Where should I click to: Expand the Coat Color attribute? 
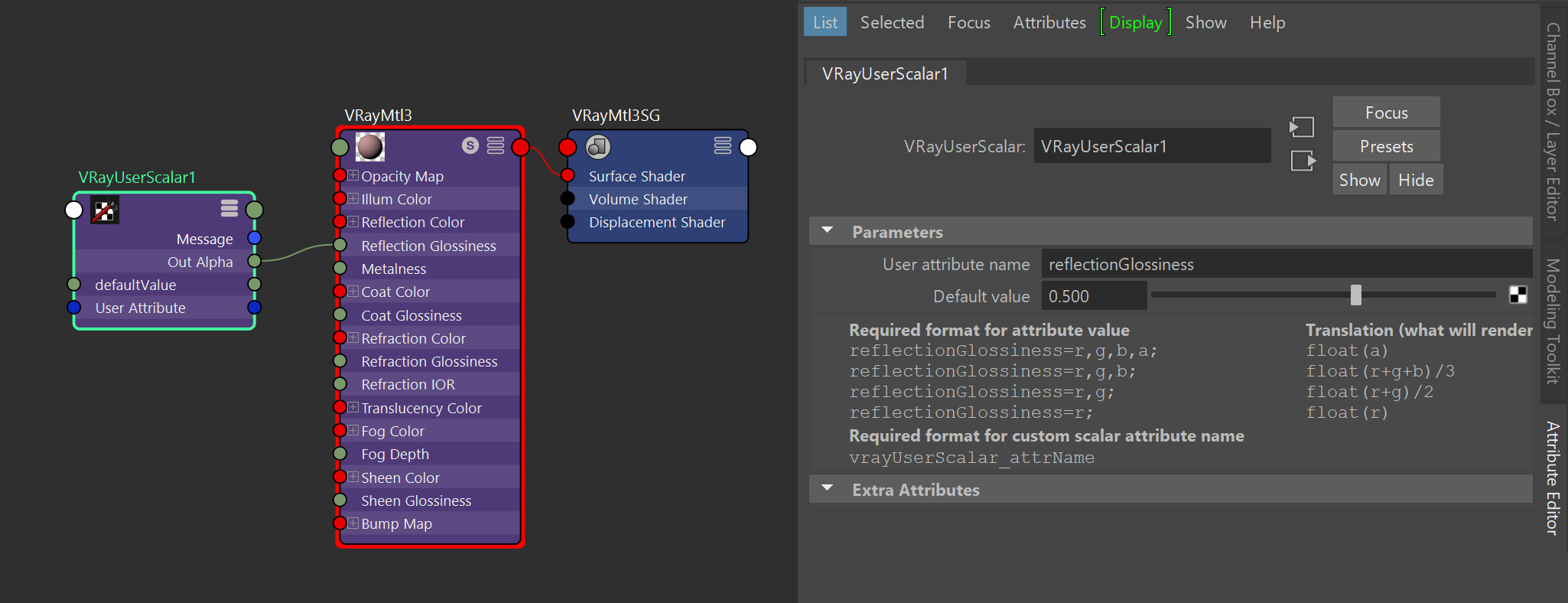point(353,291)
